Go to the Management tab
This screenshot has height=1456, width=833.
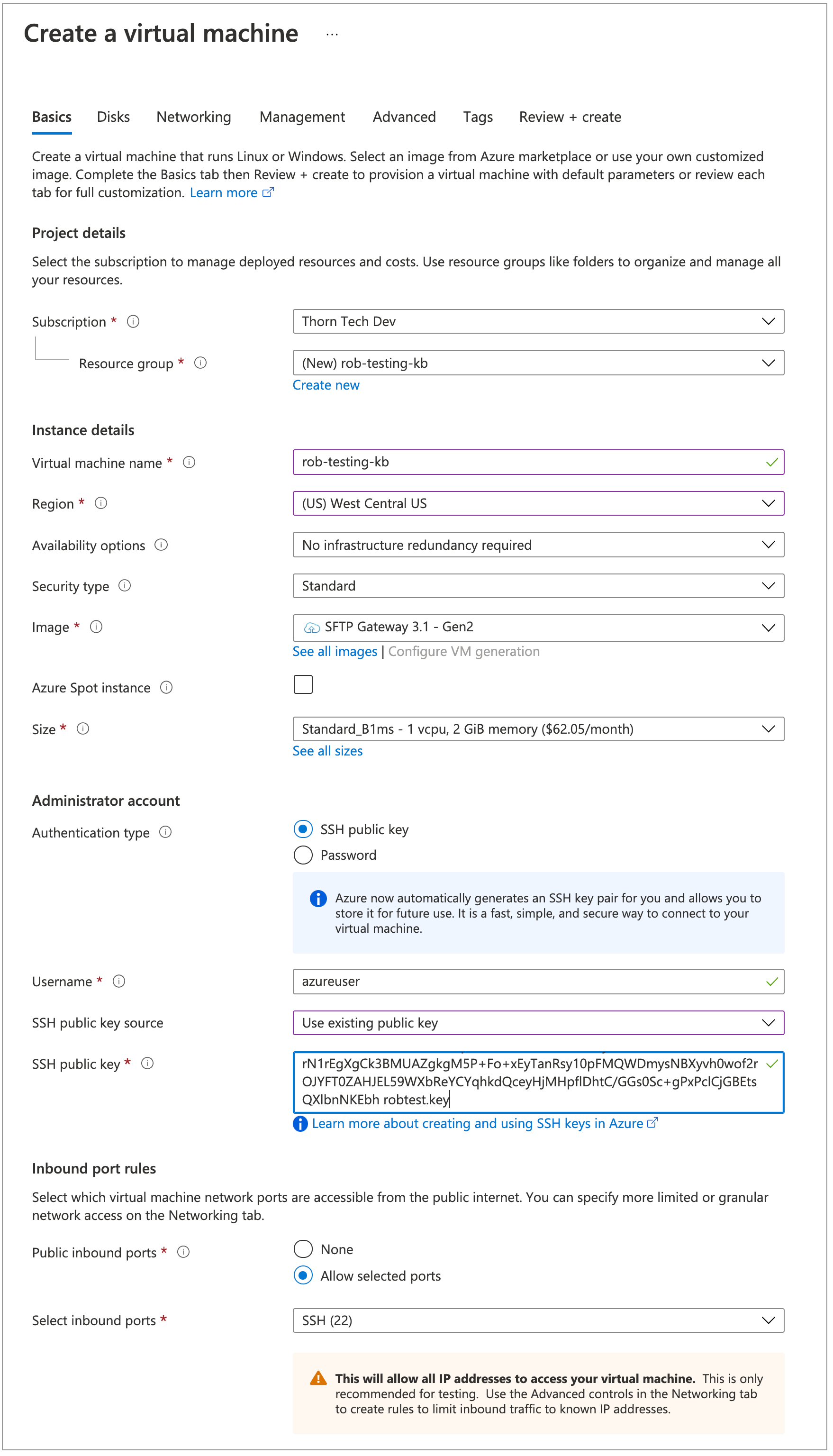click(302, 117)
